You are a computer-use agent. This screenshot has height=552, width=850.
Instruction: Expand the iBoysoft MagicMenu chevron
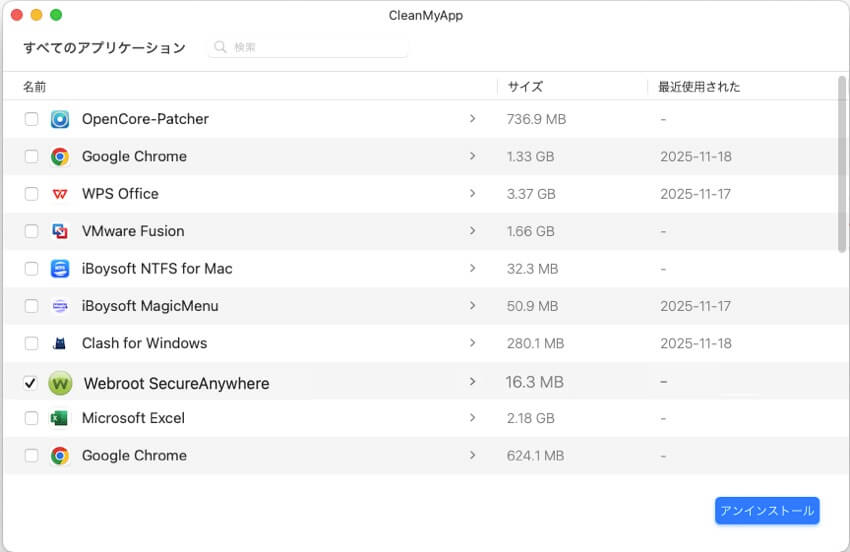pyautogui.click(x=472, y=305)
